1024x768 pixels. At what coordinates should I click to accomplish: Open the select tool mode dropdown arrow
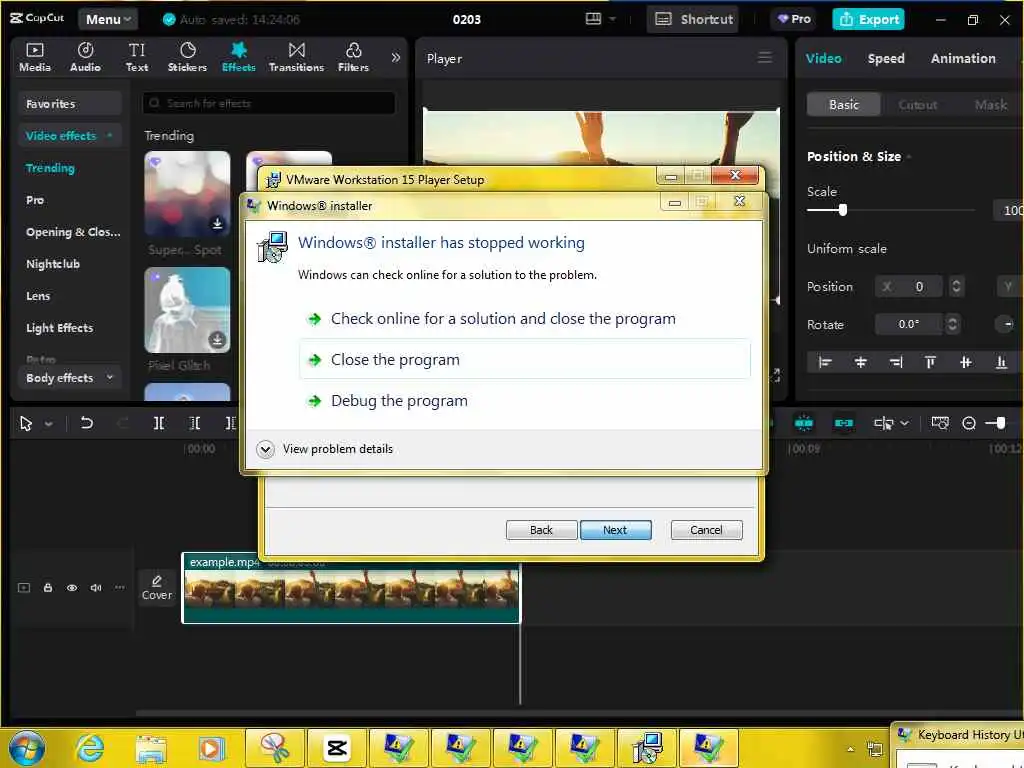click(x=48, y=424)
